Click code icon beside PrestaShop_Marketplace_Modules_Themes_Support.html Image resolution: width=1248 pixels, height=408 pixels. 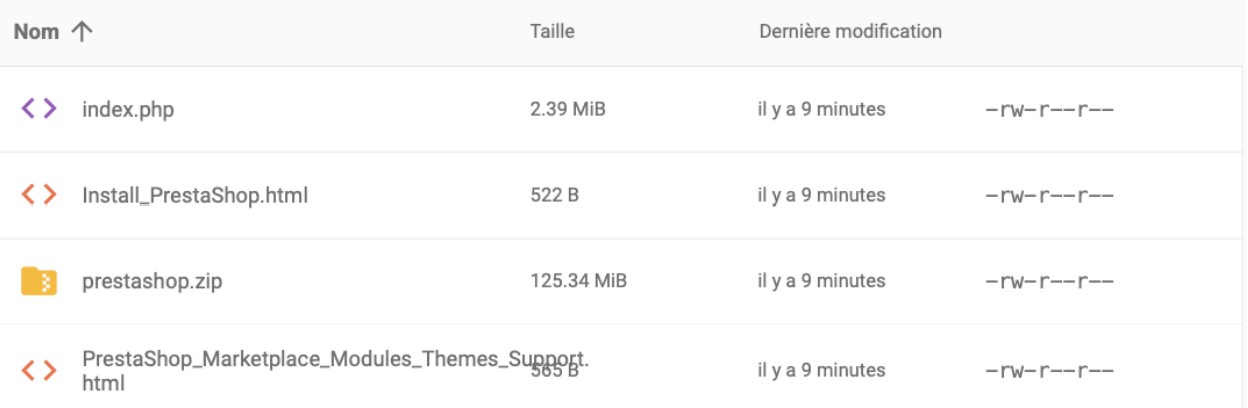click(x=39, y=370)
